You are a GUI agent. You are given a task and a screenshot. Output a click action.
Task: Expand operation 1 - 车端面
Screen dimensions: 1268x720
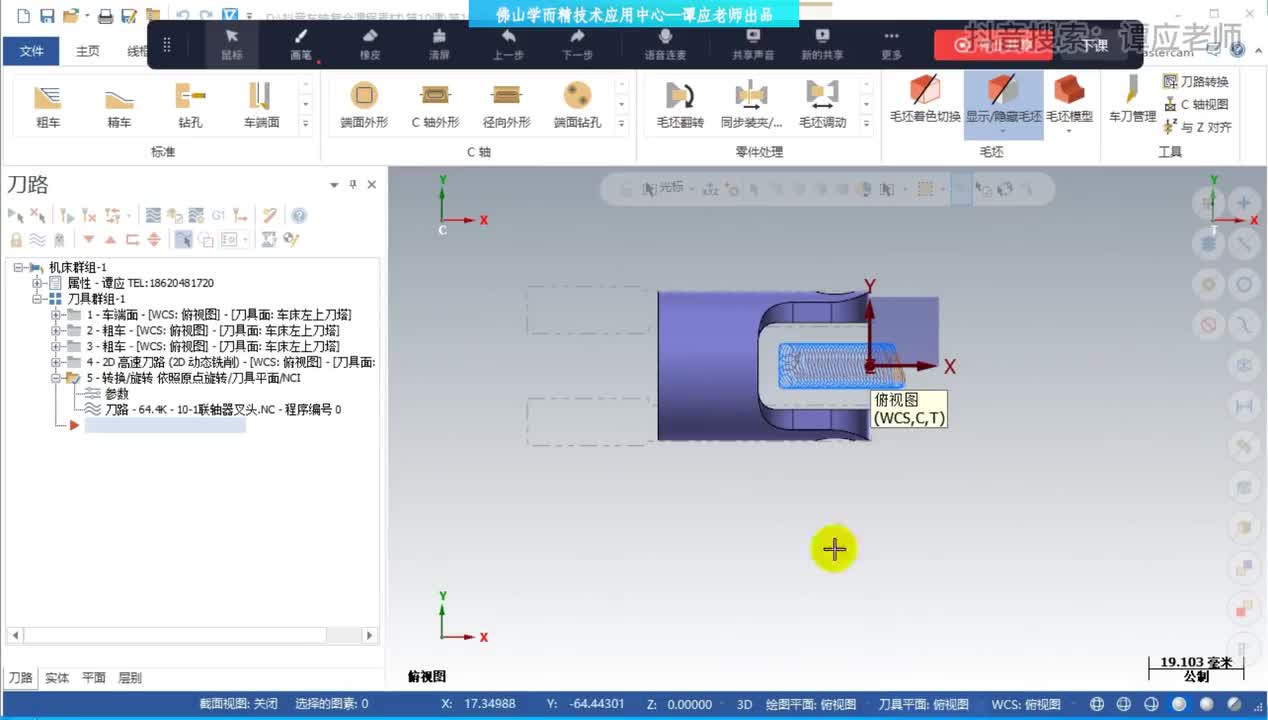pos(56,315)
